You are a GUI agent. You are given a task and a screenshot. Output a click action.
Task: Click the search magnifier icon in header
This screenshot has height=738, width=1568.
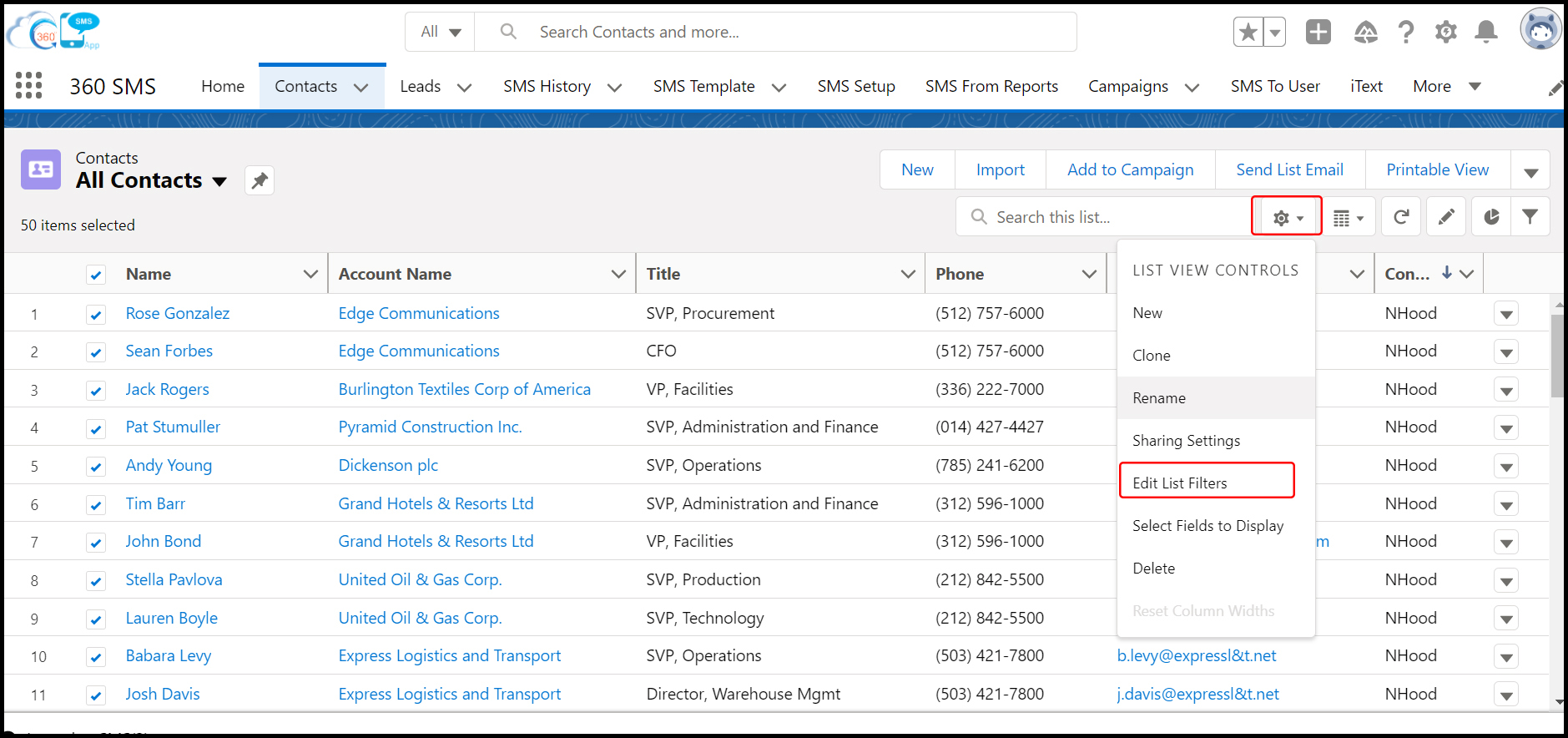pos(508,32)
